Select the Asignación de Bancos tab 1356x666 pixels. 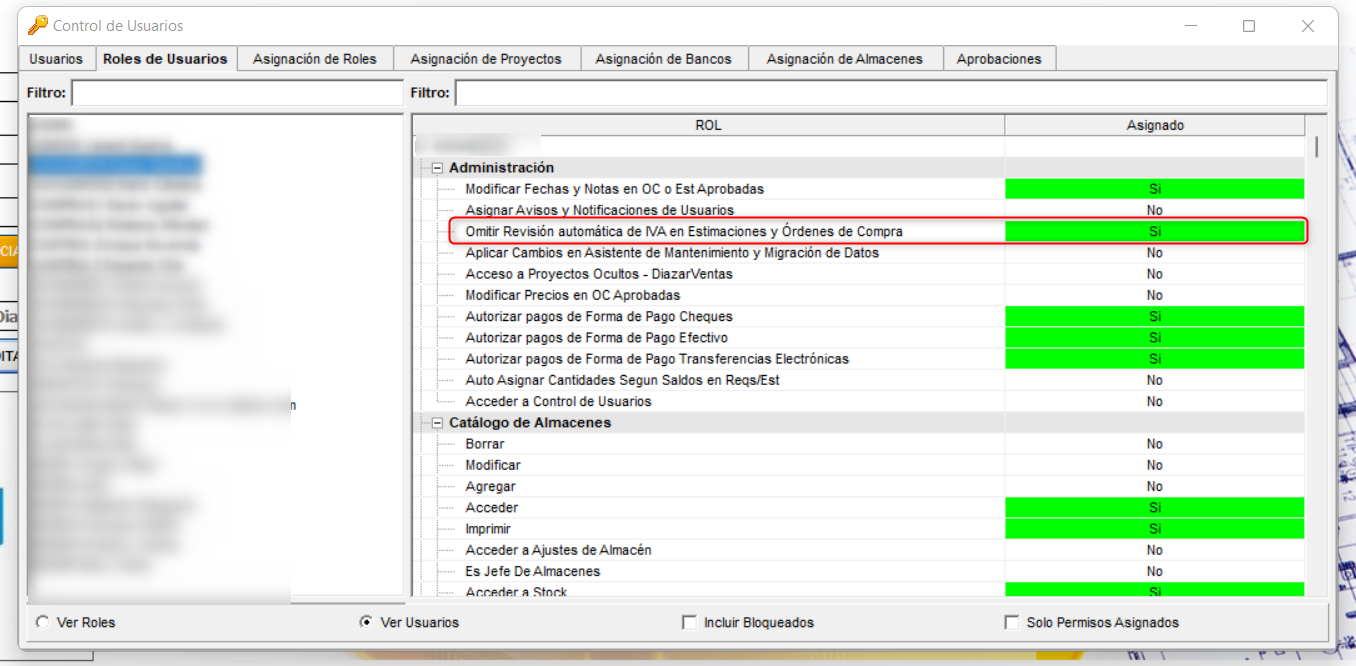[x=665, y=58]
